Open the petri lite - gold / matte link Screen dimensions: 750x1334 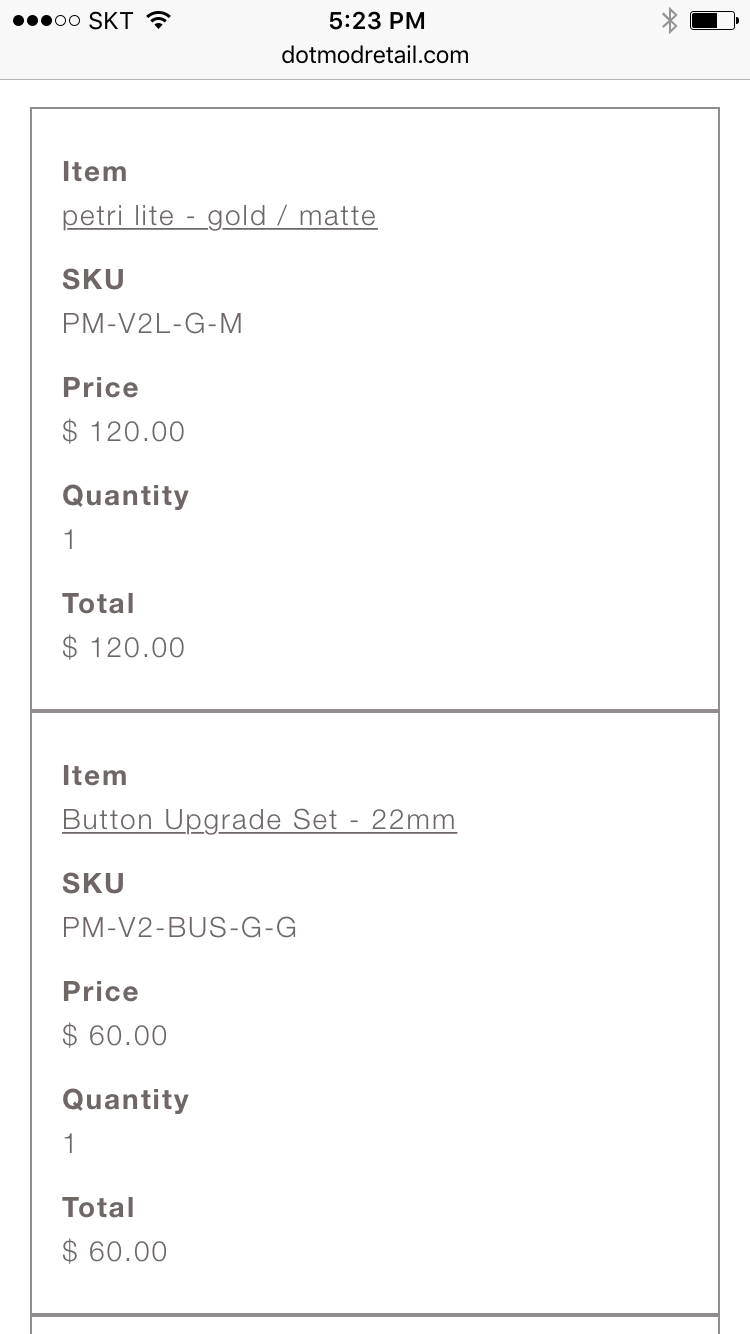tap(219, 216)
